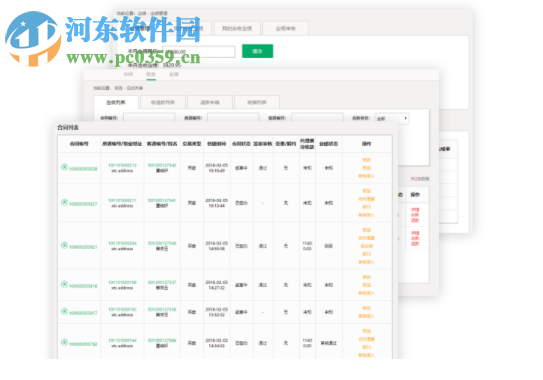Click the topmost orange action link in row 100000355817
Image resolution: width=543 pixels, height=380 pixels.
click(366, 308)
